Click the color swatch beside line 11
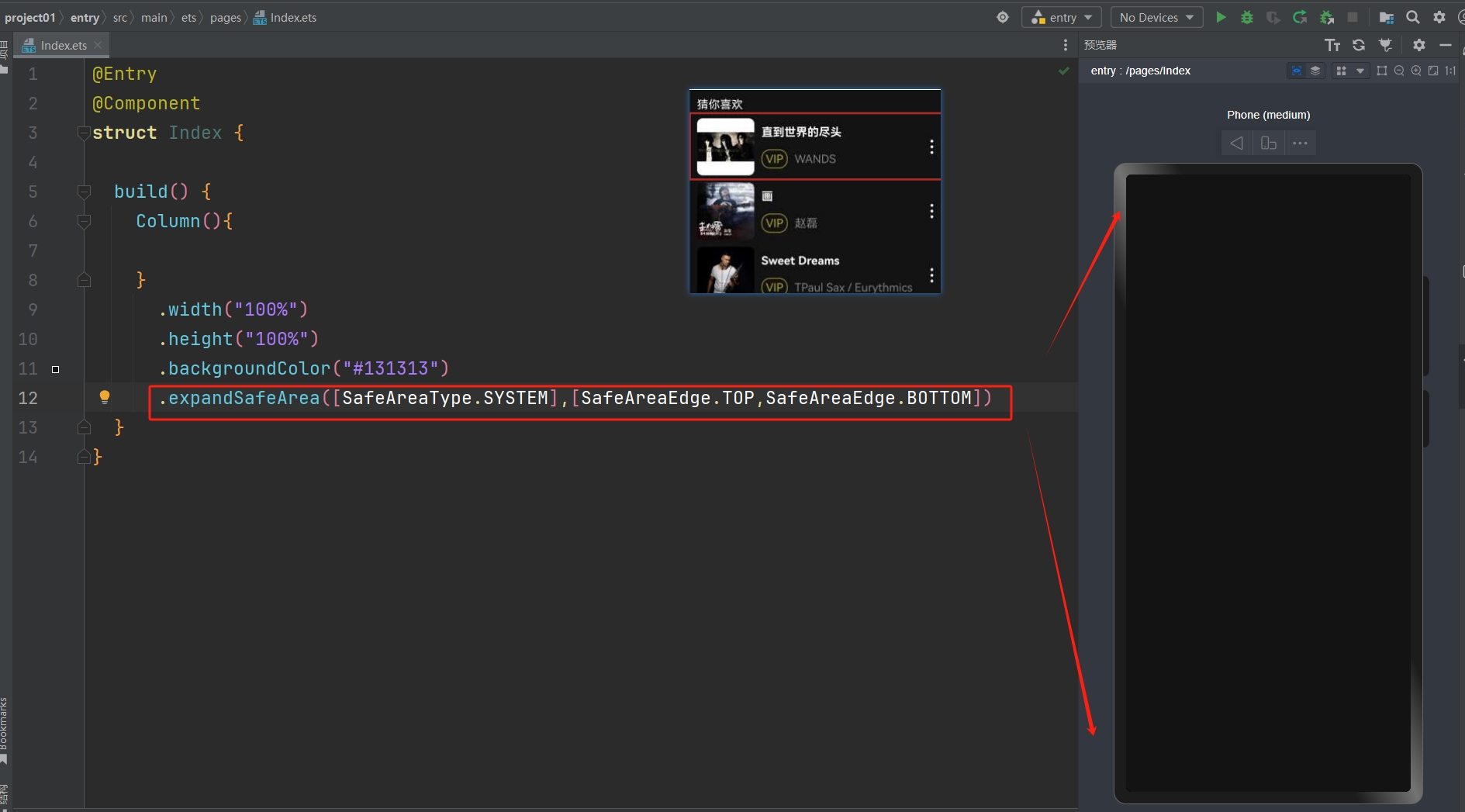 [55, 369]
